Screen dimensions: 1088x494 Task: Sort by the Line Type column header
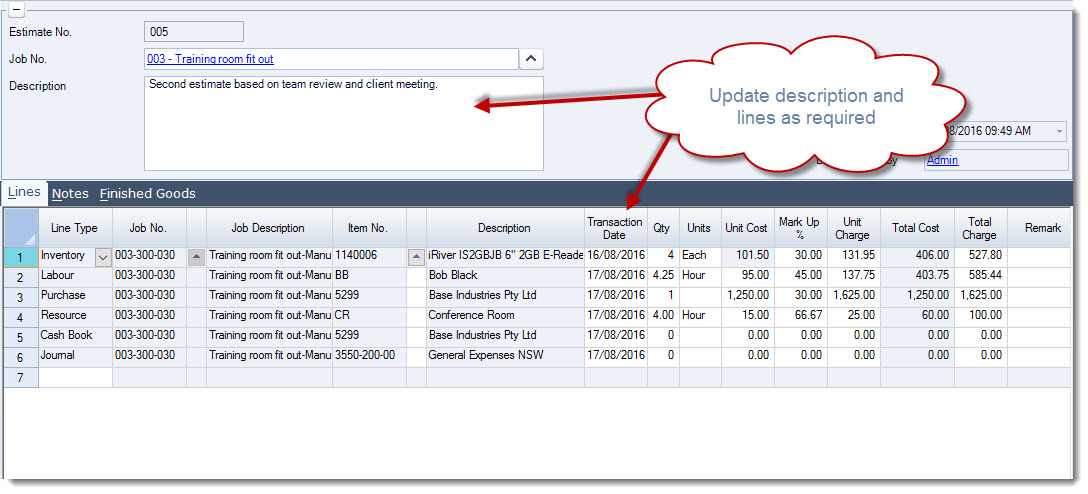point(75,228)
